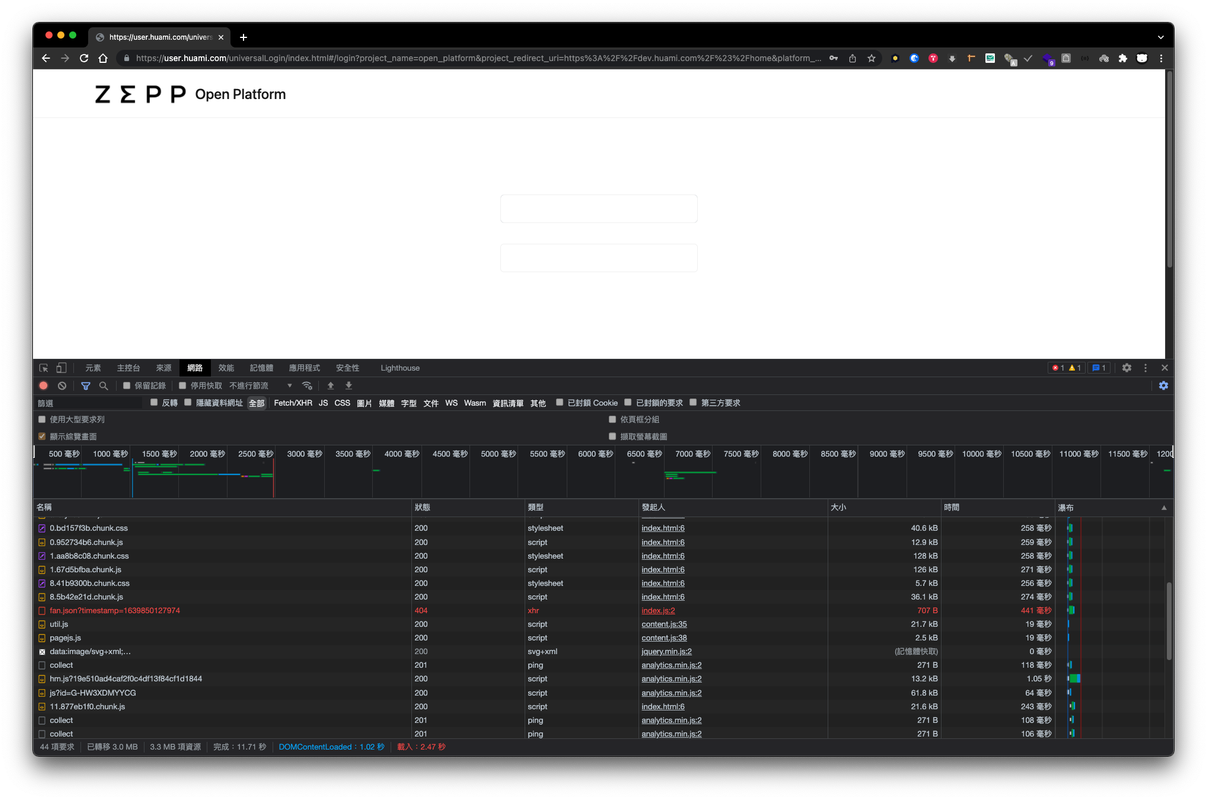This screenshot has width=1207, height=800.
Task: Toggle the blue filter funnel icon
Action: click(x=85, y=386)
